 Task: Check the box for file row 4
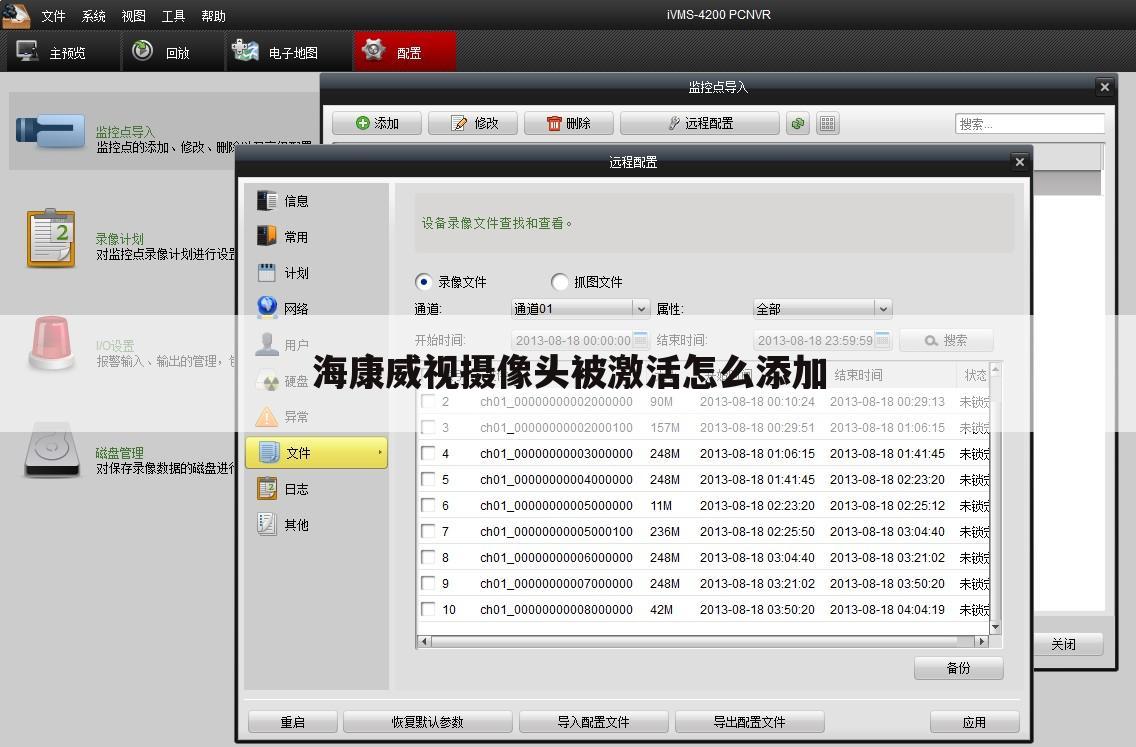pos(428,454)
